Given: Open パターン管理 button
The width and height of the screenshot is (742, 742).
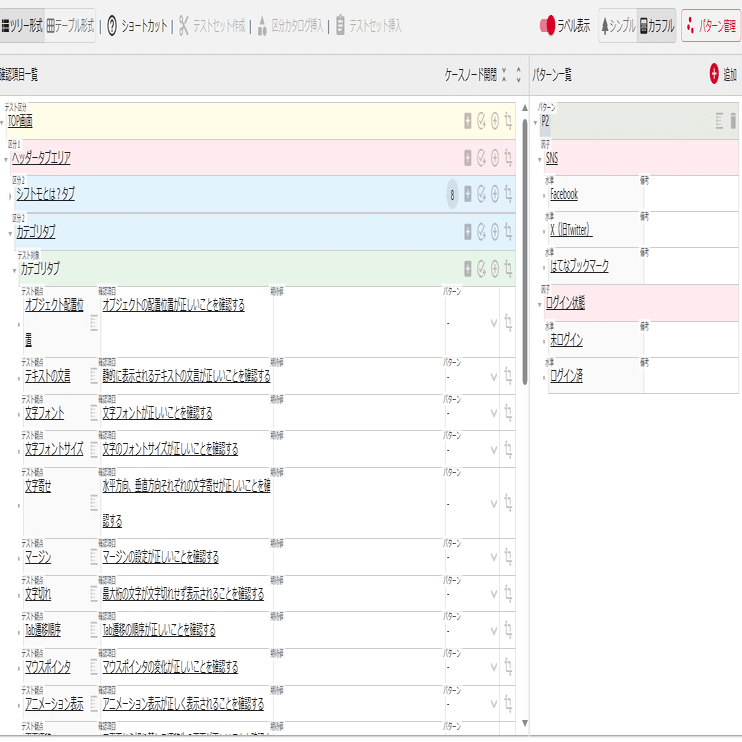Looking at the screenshot, I should click(x=711, y=26).
